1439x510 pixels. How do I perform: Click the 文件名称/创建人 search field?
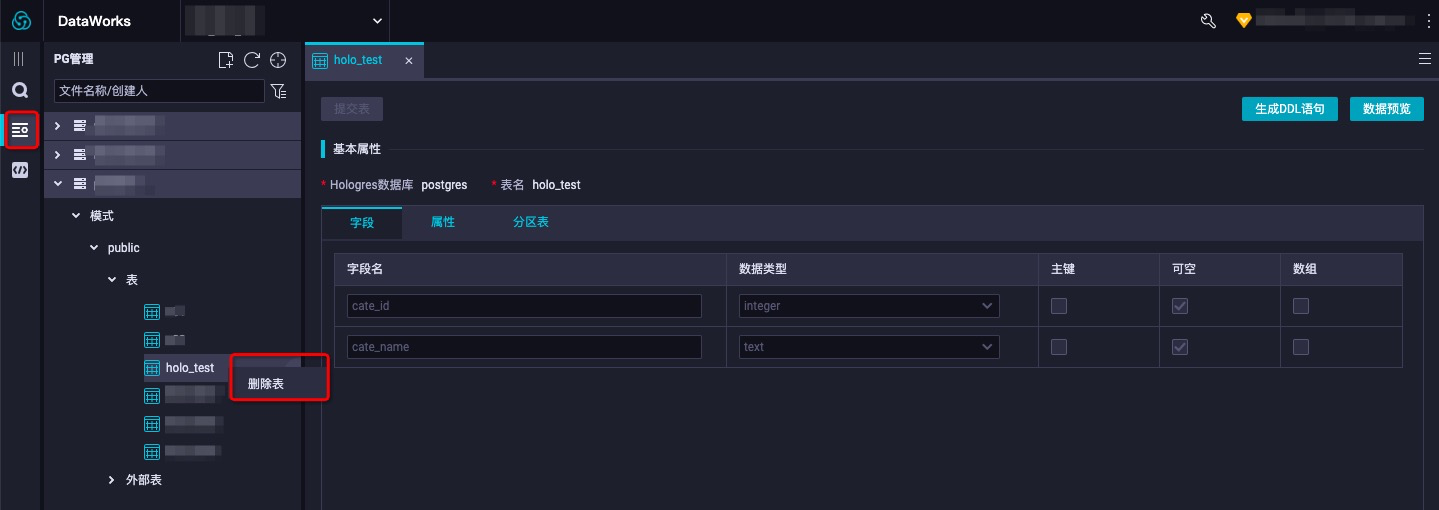(159, 91)
